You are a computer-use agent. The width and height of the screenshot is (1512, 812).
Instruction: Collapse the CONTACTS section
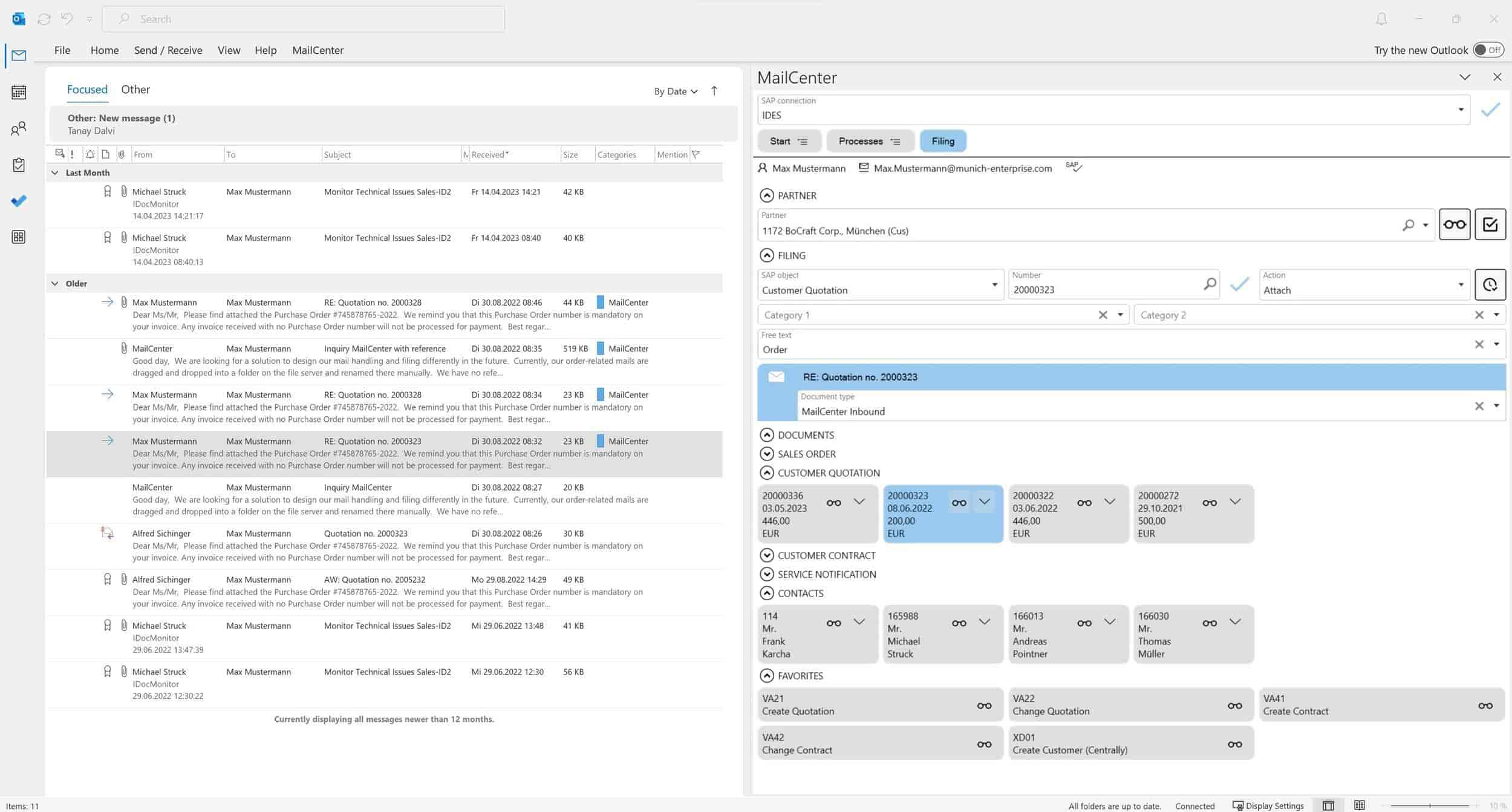pos(767,593)
